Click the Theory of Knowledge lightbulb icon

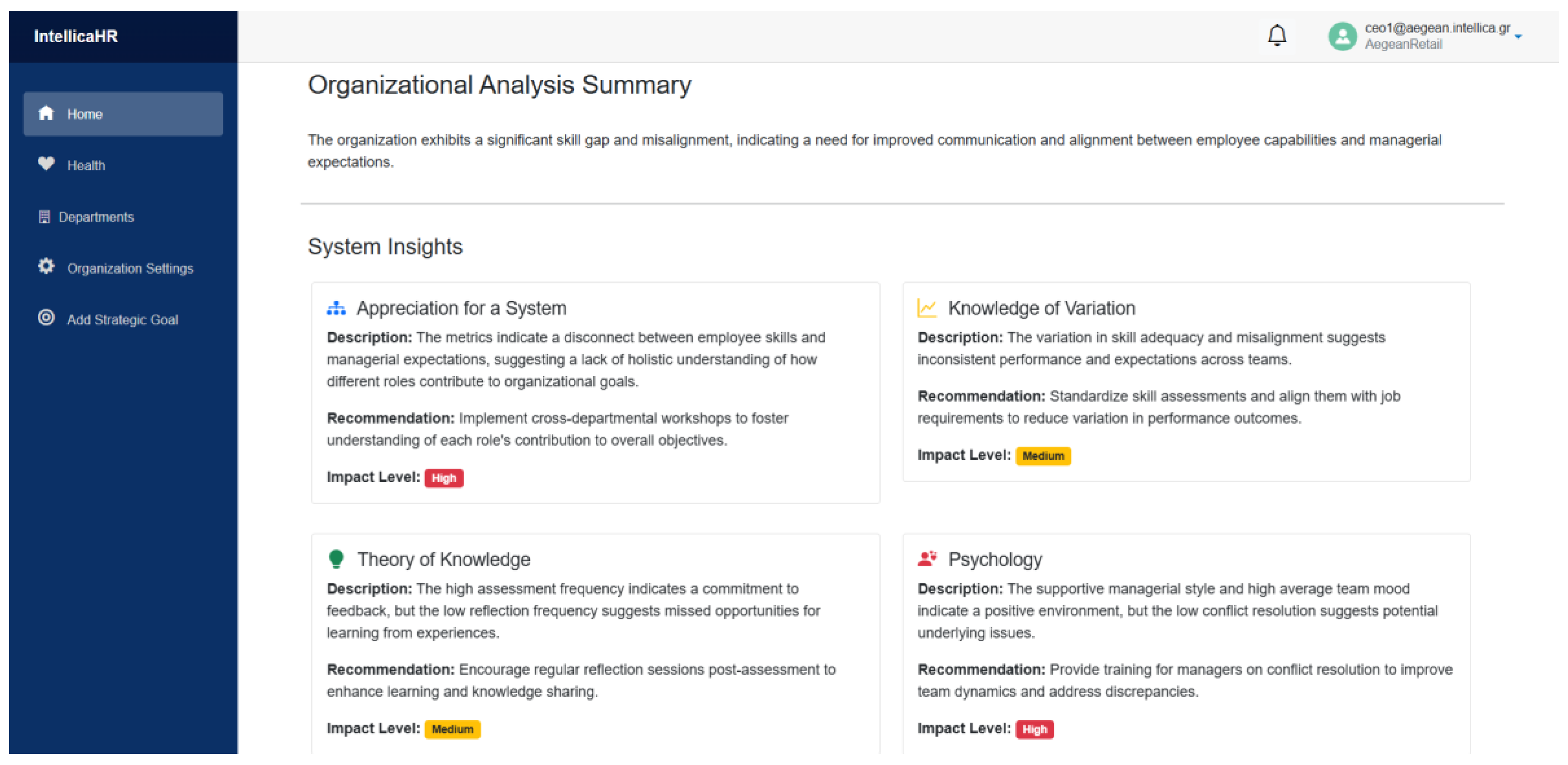tap(336, 559)
